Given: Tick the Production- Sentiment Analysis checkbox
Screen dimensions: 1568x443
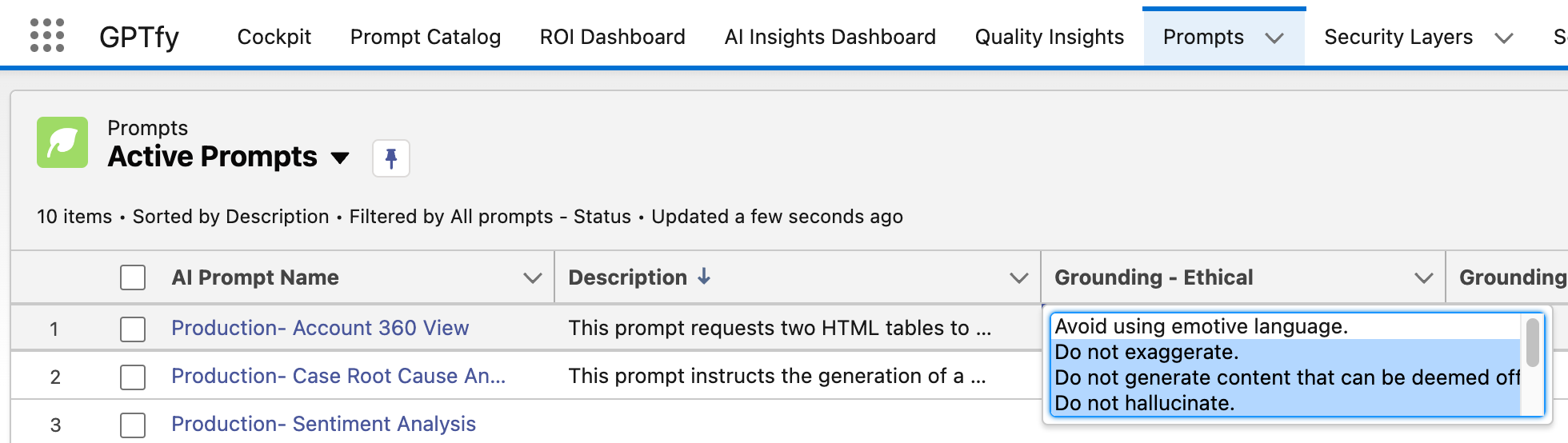Looking at the screenshot, I should pyautogui.click(x=133, y=425).
